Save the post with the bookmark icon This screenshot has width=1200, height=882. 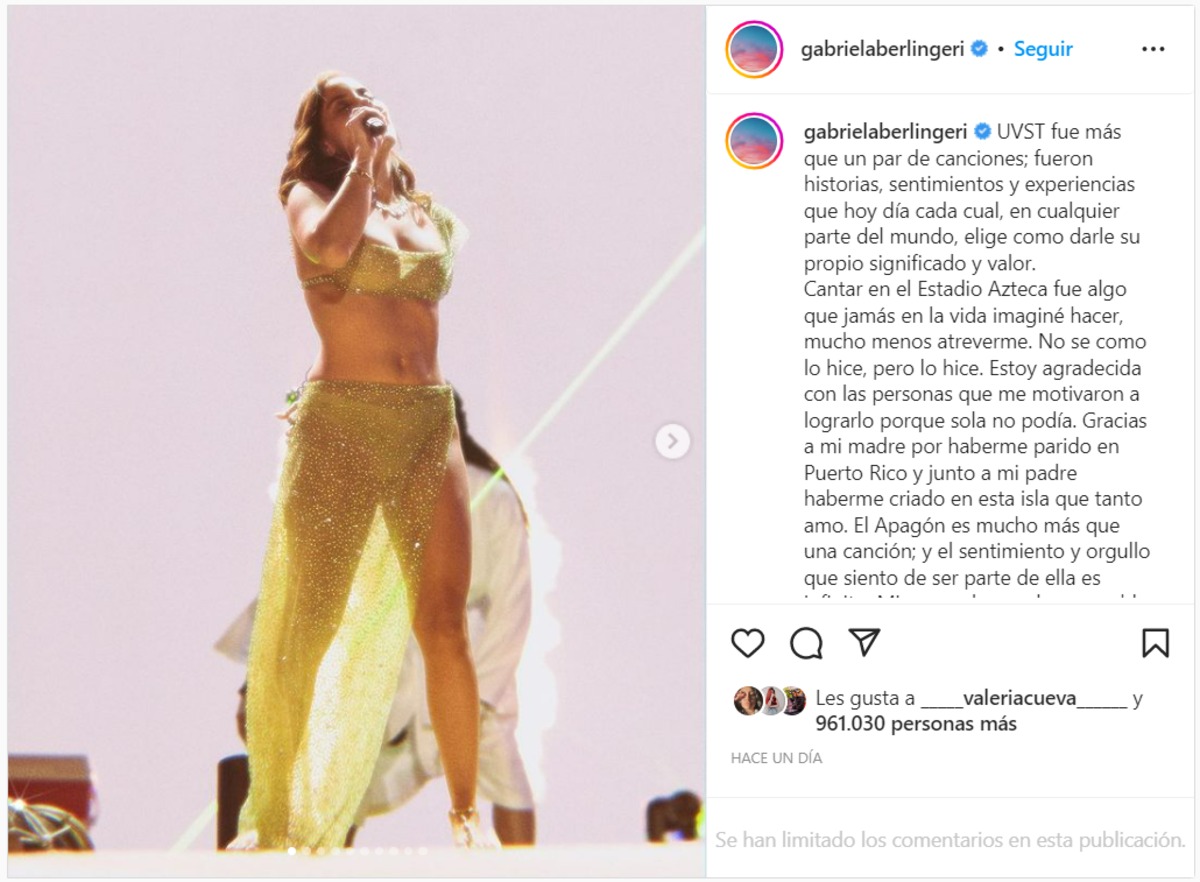(1155, 643)
